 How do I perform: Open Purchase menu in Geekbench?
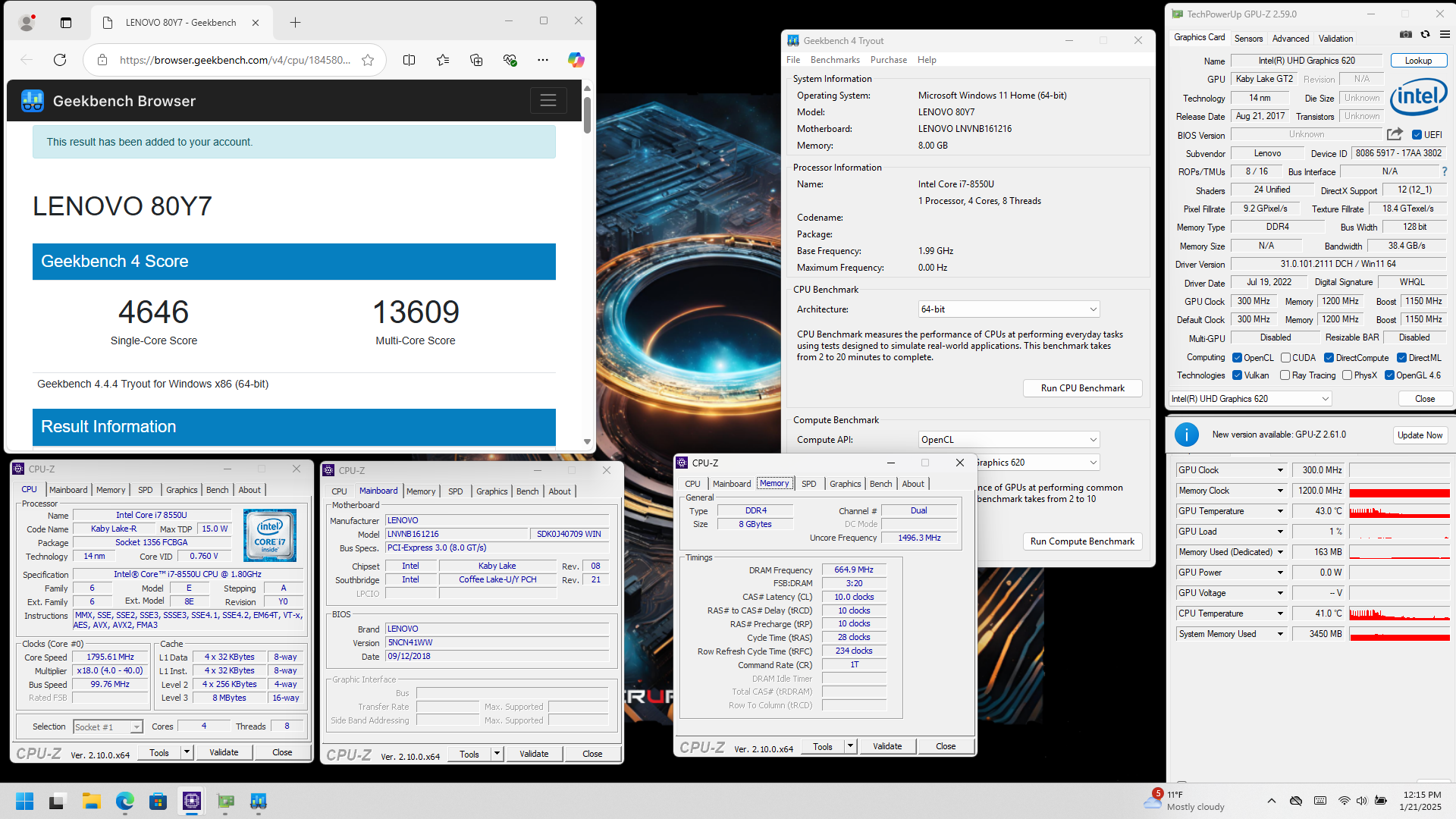pyautogui.click(x=889, y=60)
